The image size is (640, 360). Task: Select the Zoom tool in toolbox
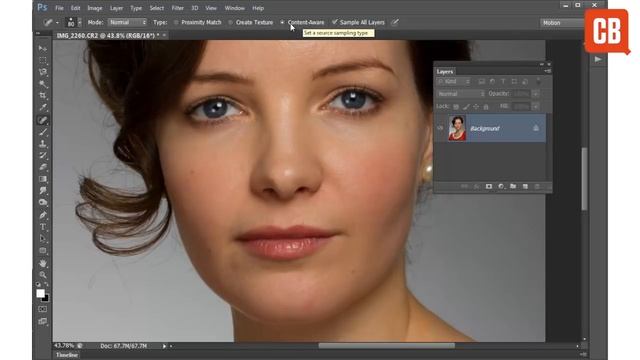point(42,275)
